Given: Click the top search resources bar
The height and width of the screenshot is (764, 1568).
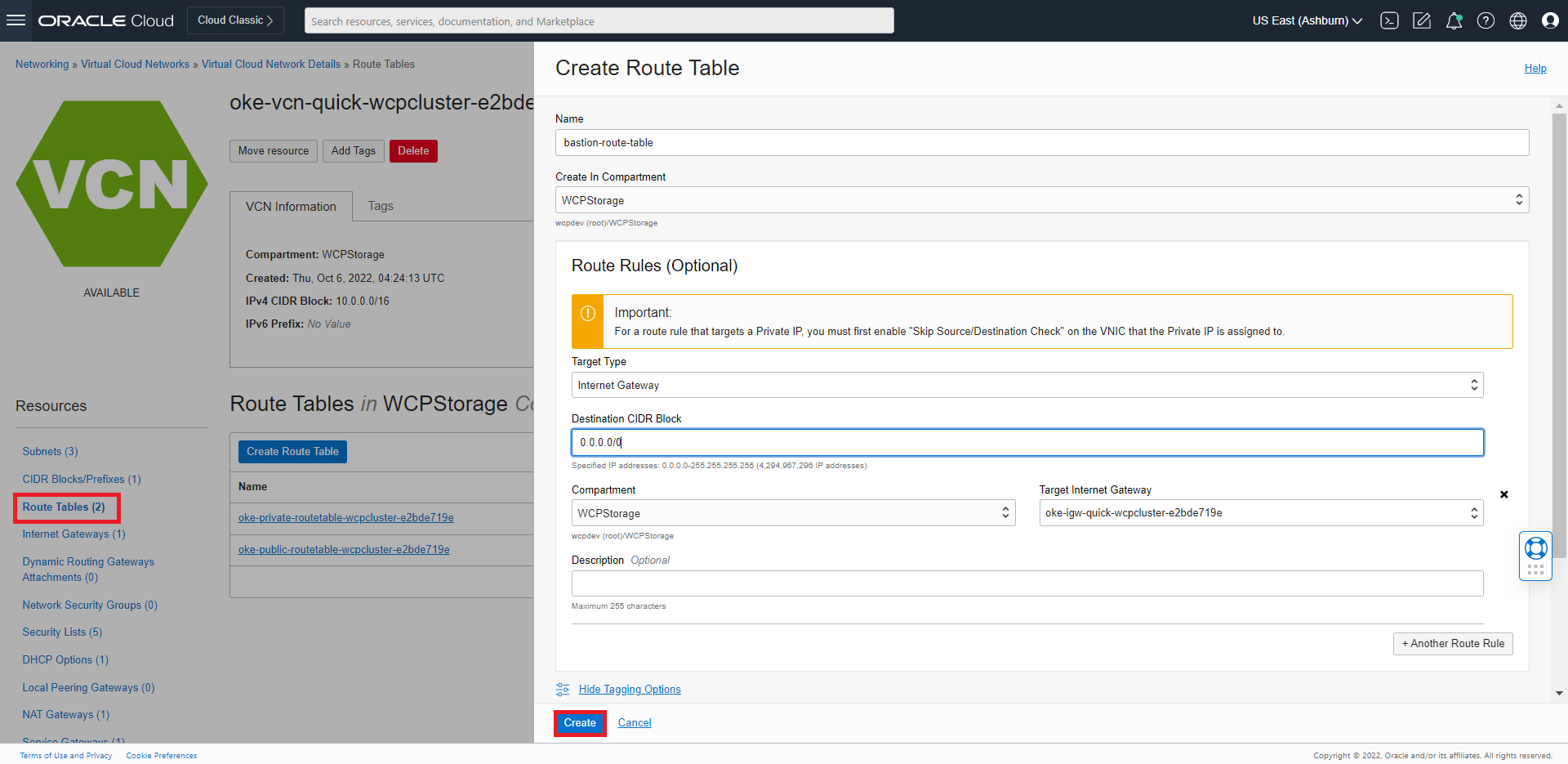Looking at the screenshot, I should (599, 20).
